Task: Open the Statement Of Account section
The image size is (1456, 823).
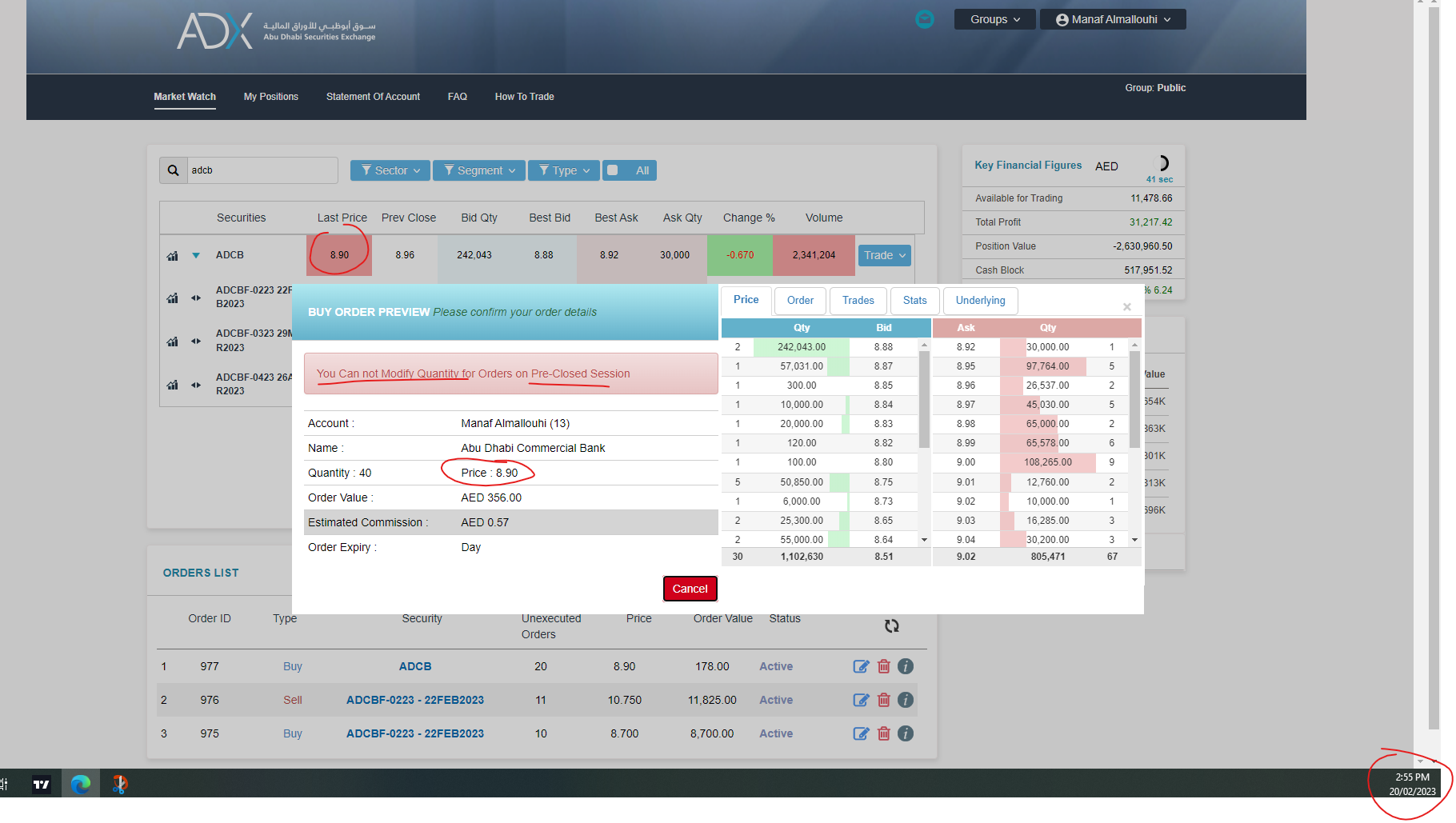Action: [373, 96]
